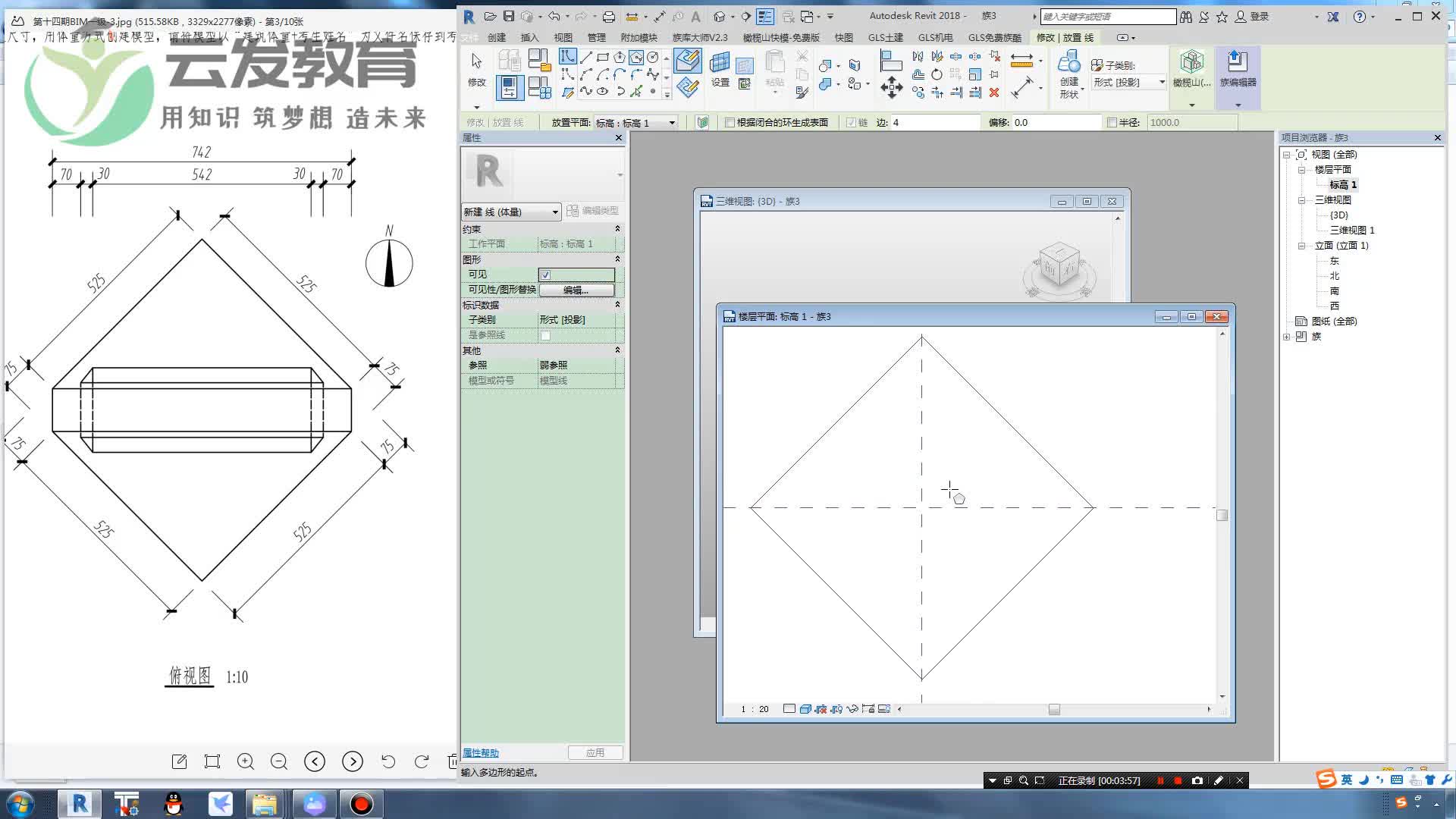This screenshot has height=819, width=1456.
Task: Click the 应用 apply button
Action: click(x=596, y=752)
